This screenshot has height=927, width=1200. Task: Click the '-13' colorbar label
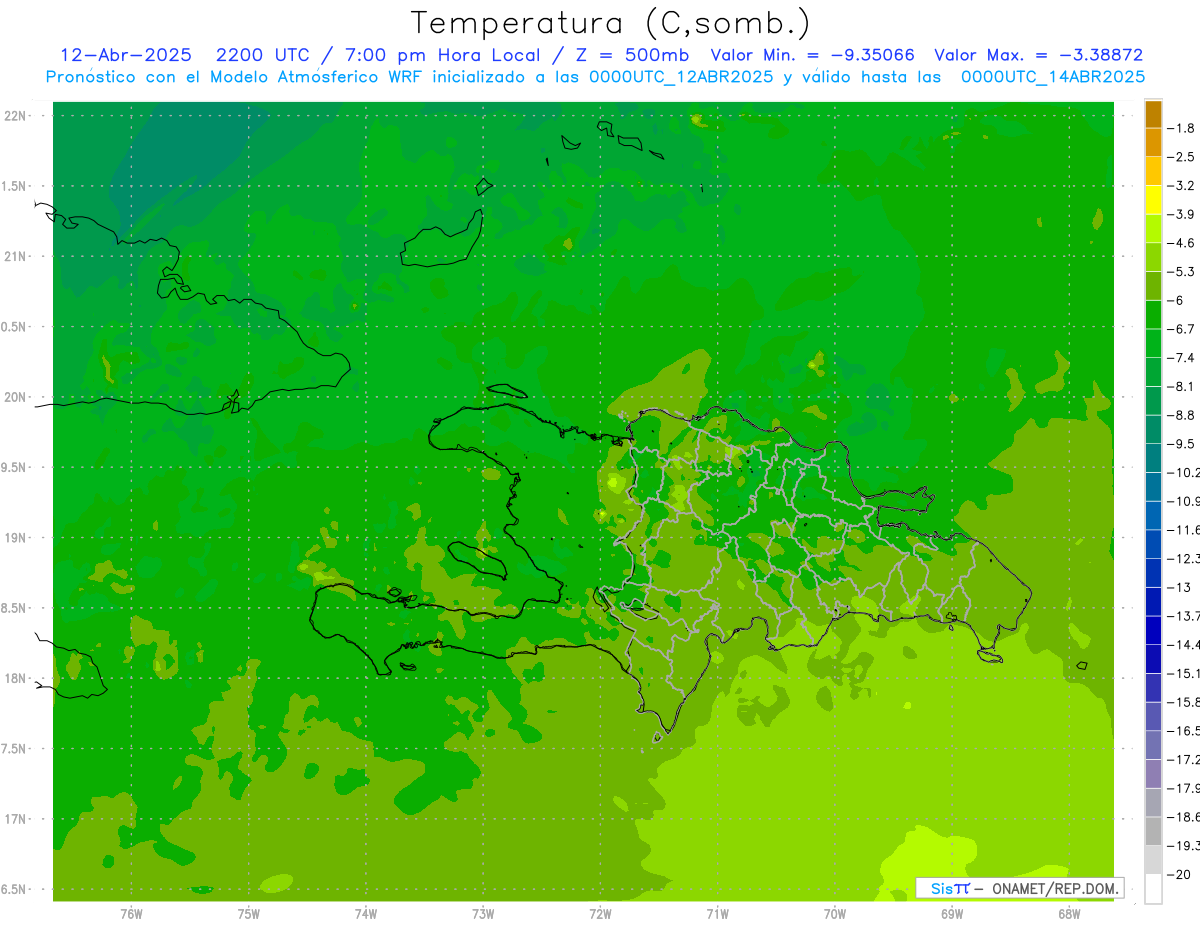tap(1179, 587)
